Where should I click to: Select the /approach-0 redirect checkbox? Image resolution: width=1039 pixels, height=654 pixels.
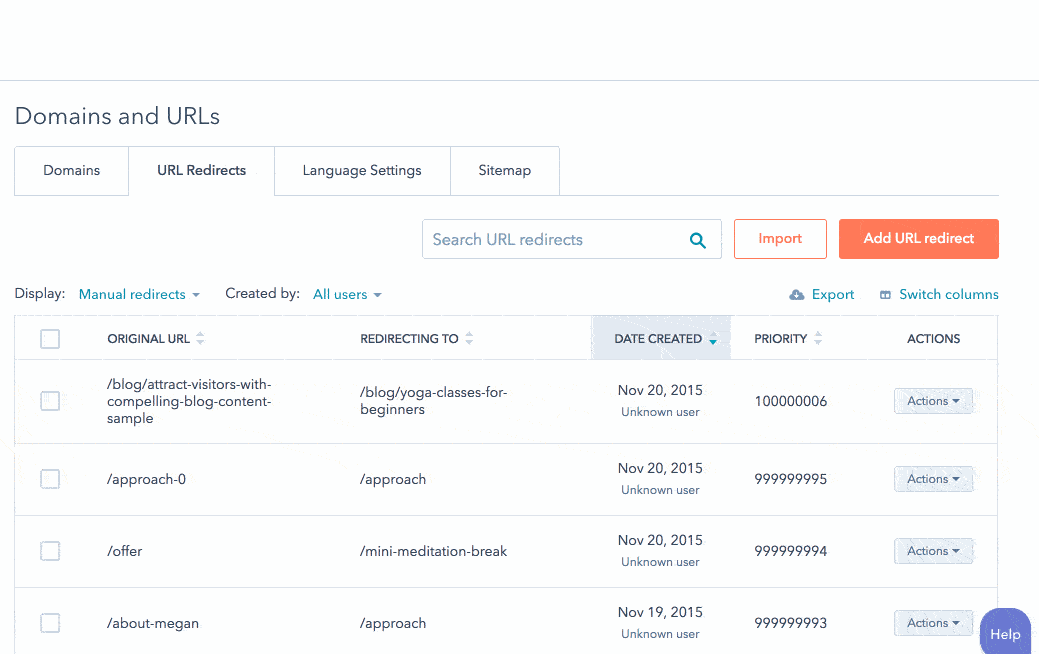pos(50,479)
